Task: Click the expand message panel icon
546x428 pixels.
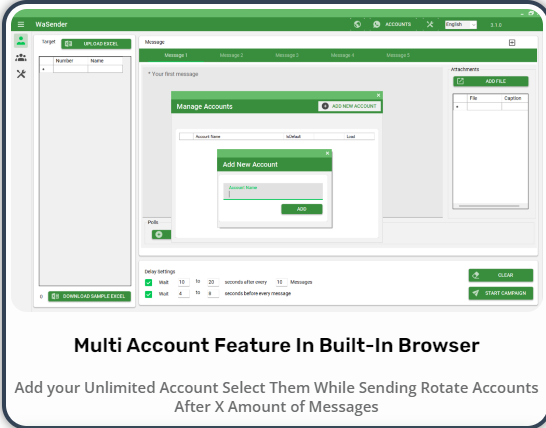Action: coord(512,42)
